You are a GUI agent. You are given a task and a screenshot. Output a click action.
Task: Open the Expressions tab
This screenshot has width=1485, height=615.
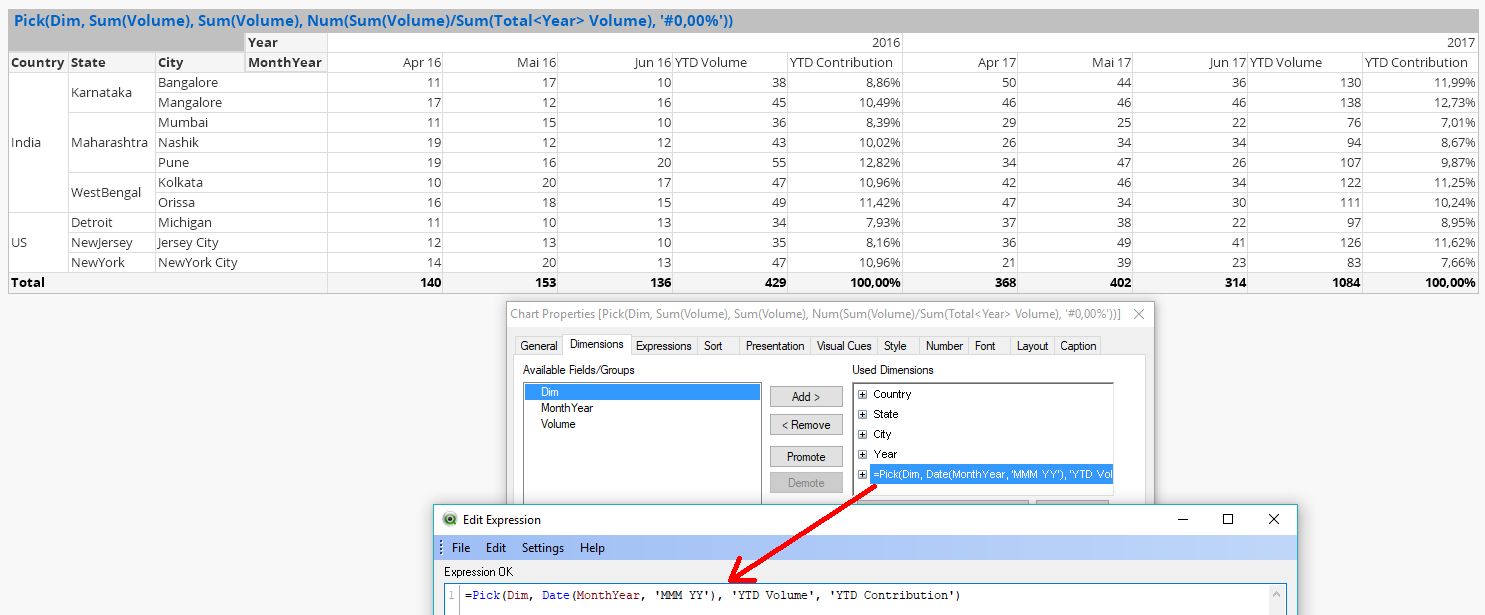[x=664, y=346]
